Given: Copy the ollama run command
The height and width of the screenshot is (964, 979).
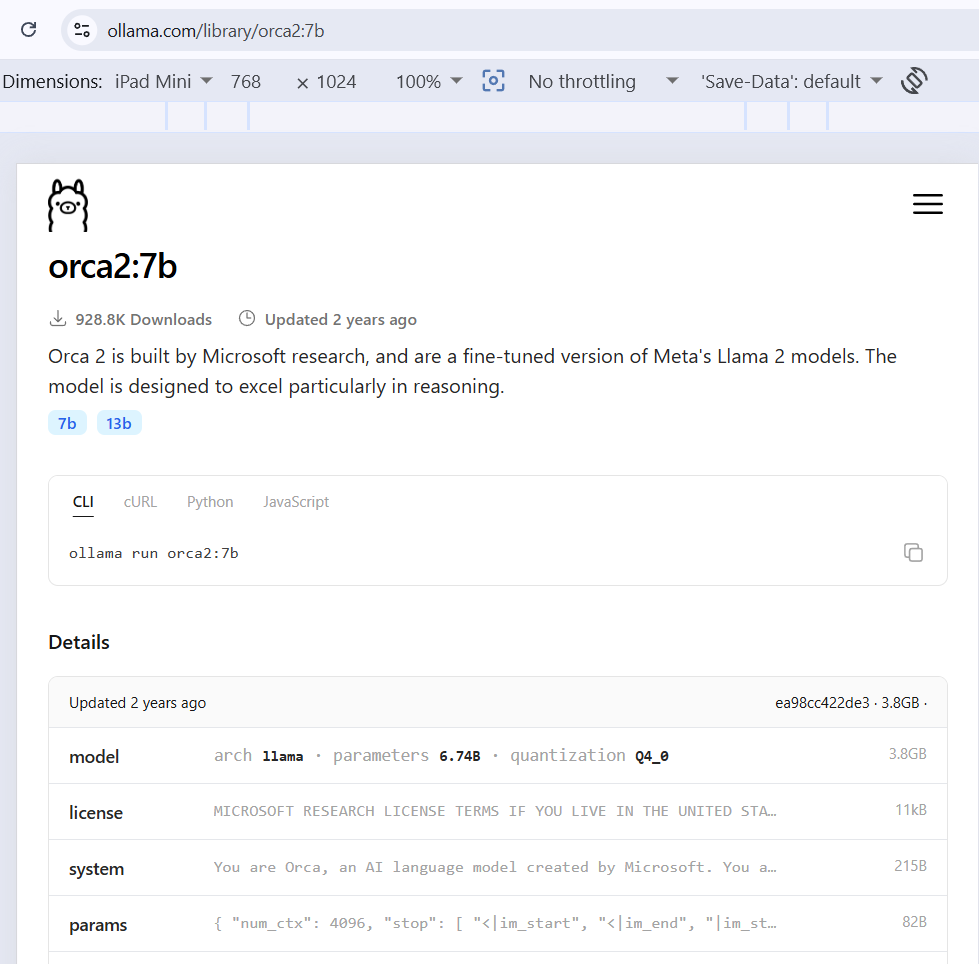Looking at the screenshot, I should tap(913, 553).
